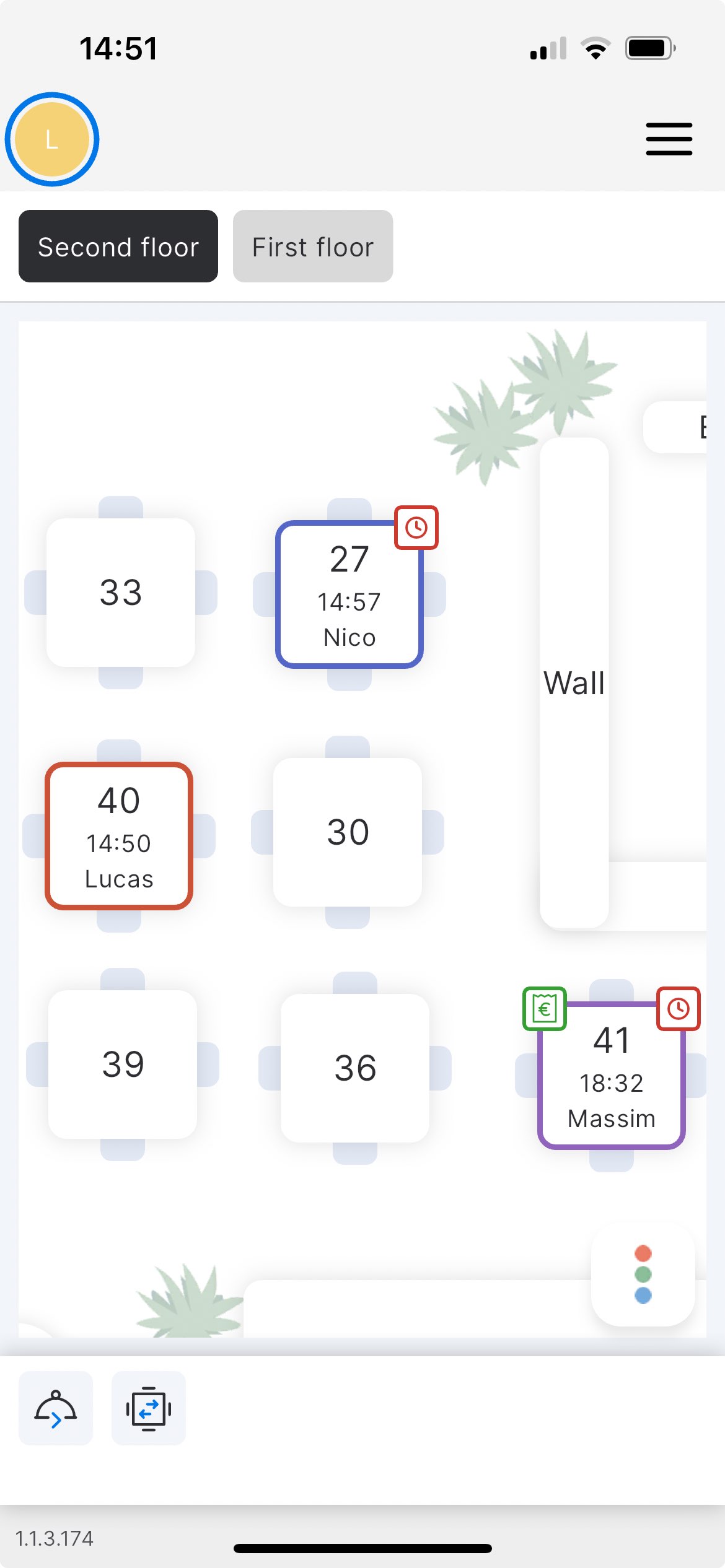Click the battery icon in status bar
This screenshot has width=725, height=1568.
pos(649,48)
